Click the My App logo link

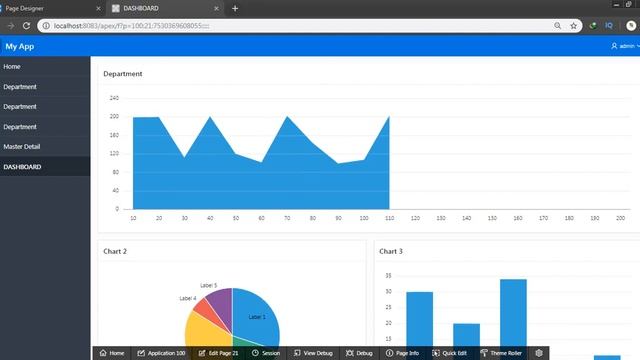click(20, 46)
